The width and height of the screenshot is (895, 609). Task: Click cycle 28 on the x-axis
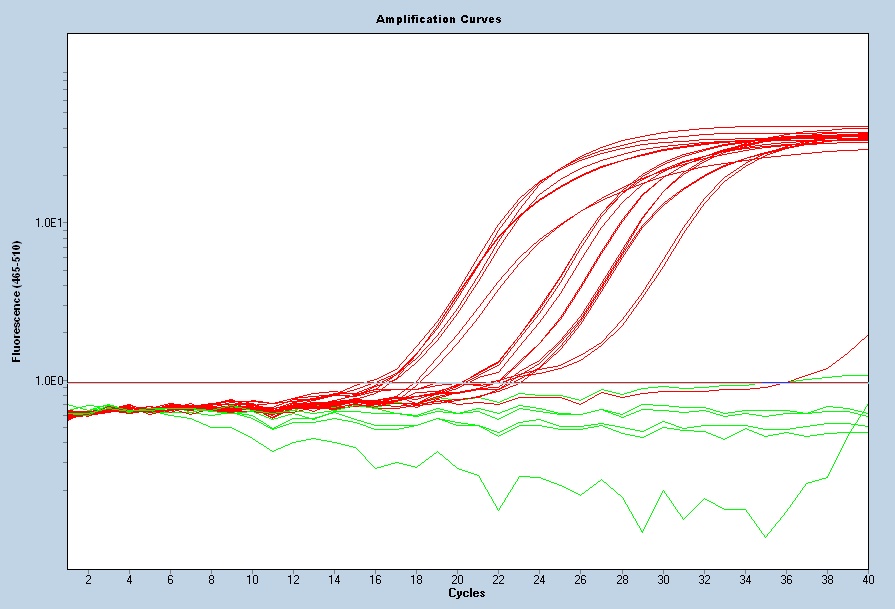[621, 580]
